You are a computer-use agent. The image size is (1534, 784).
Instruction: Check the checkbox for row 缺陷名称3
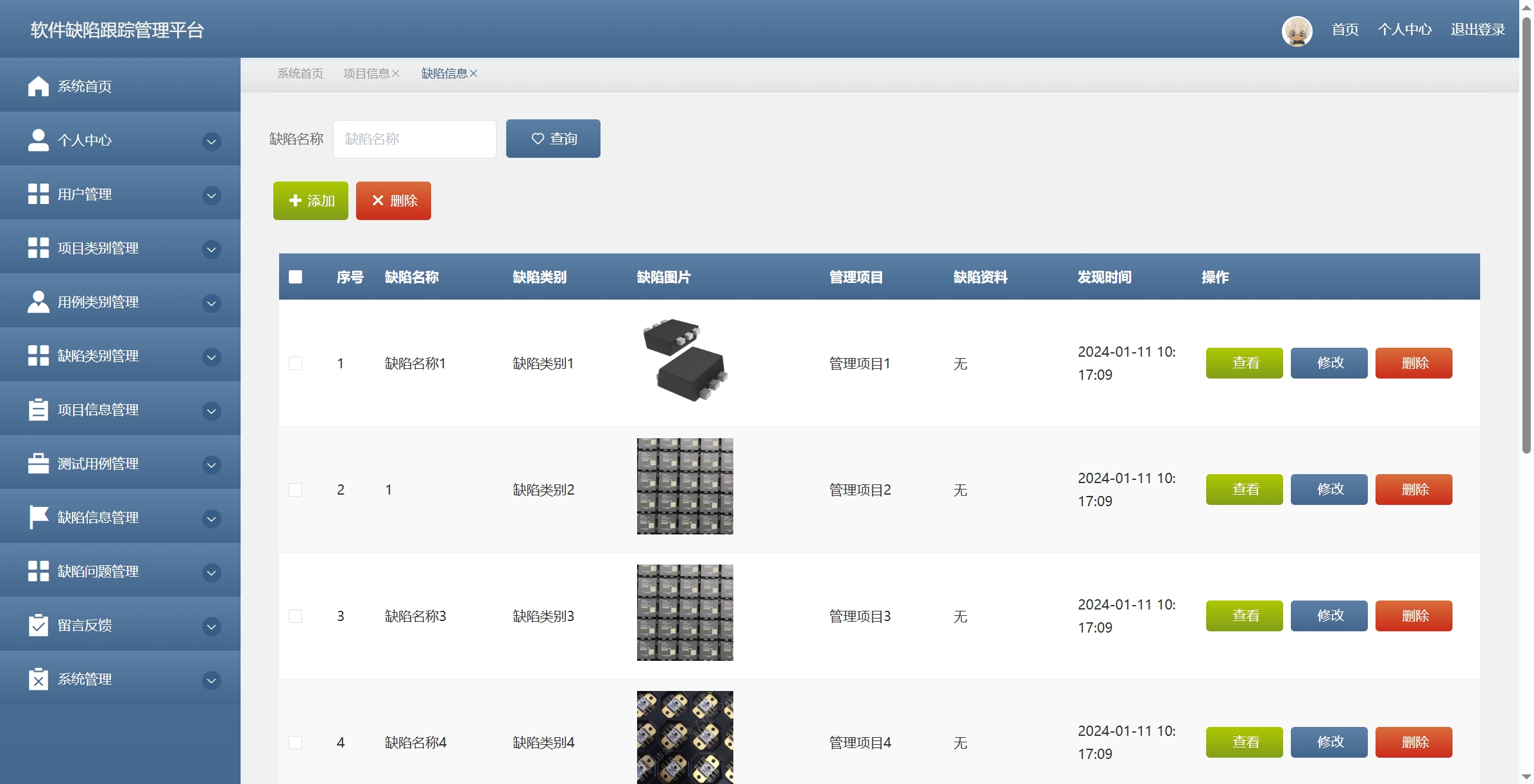coord(295,616)
